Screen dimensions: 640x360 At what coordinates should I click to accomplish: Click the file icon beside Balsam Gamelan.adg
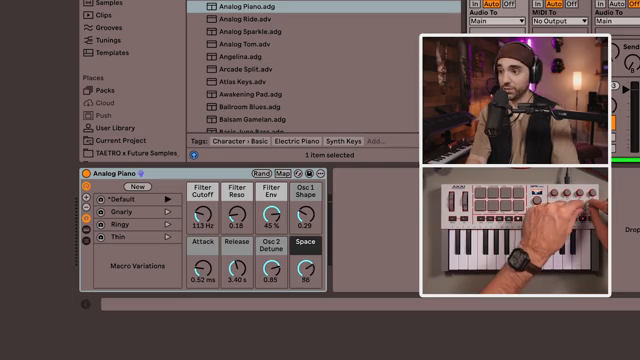pos(211,120)
